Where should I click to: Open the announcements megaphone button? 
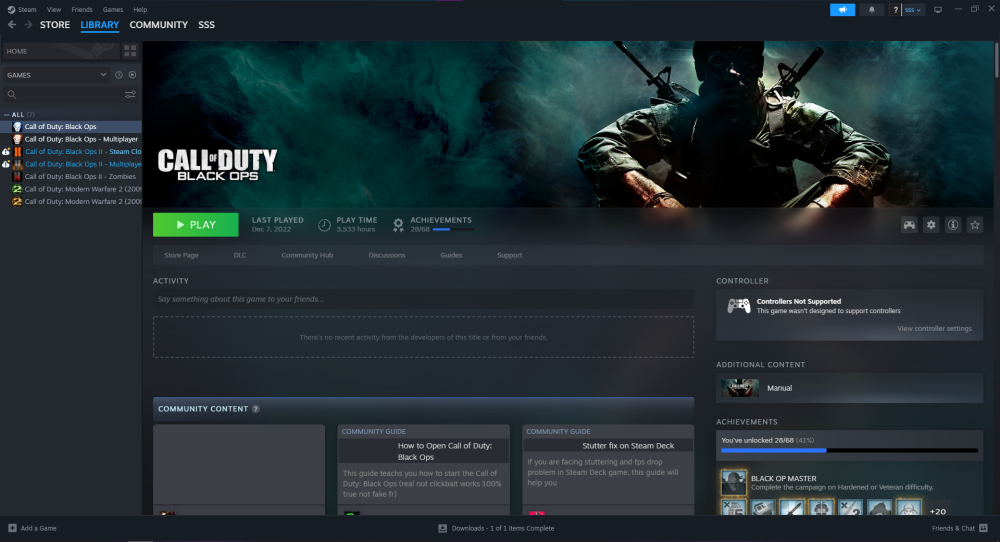pos(842,10)
